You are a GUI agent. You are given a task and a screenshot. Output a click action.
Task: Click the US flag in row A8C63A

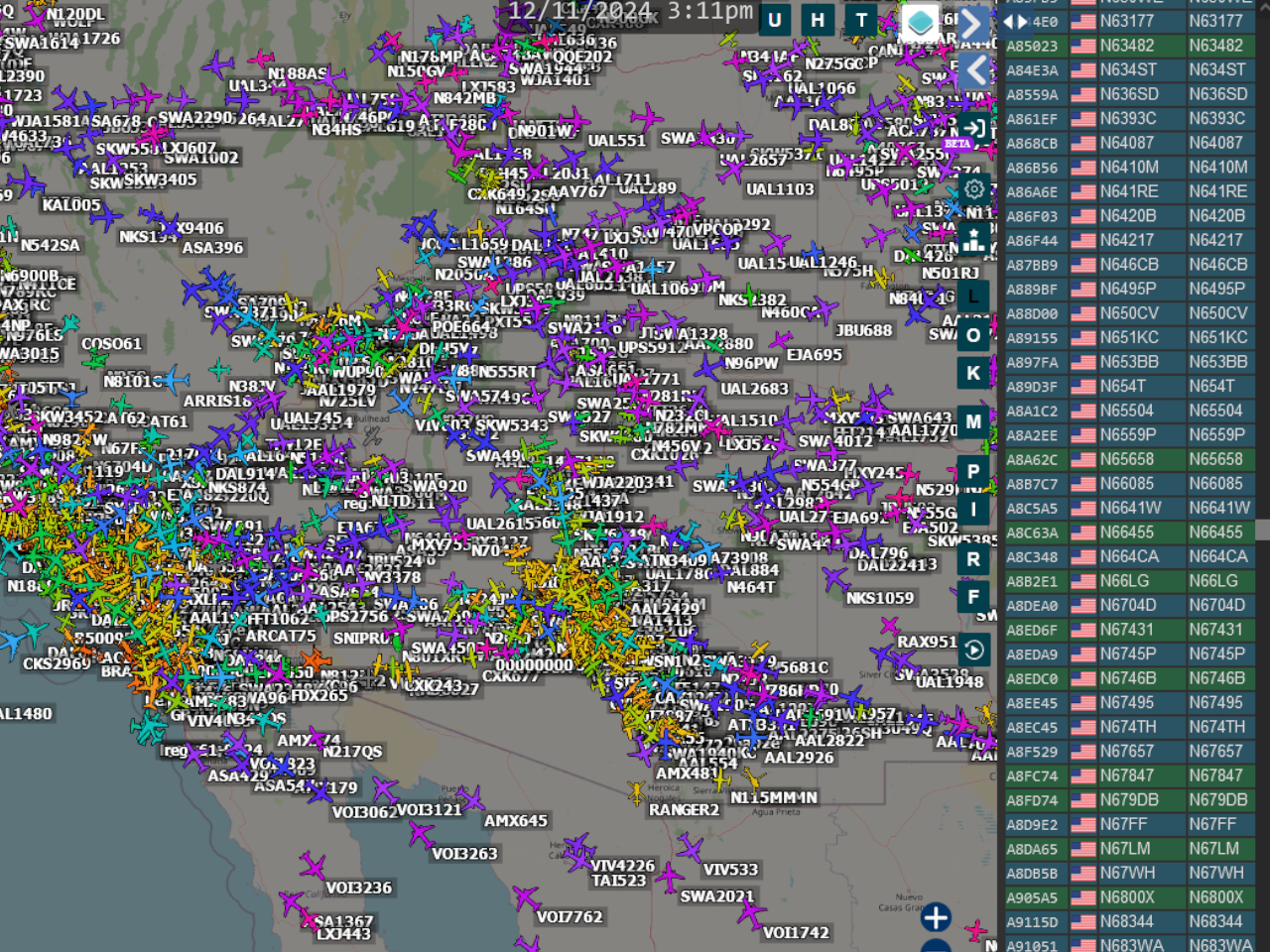[x=1083, y=533]
